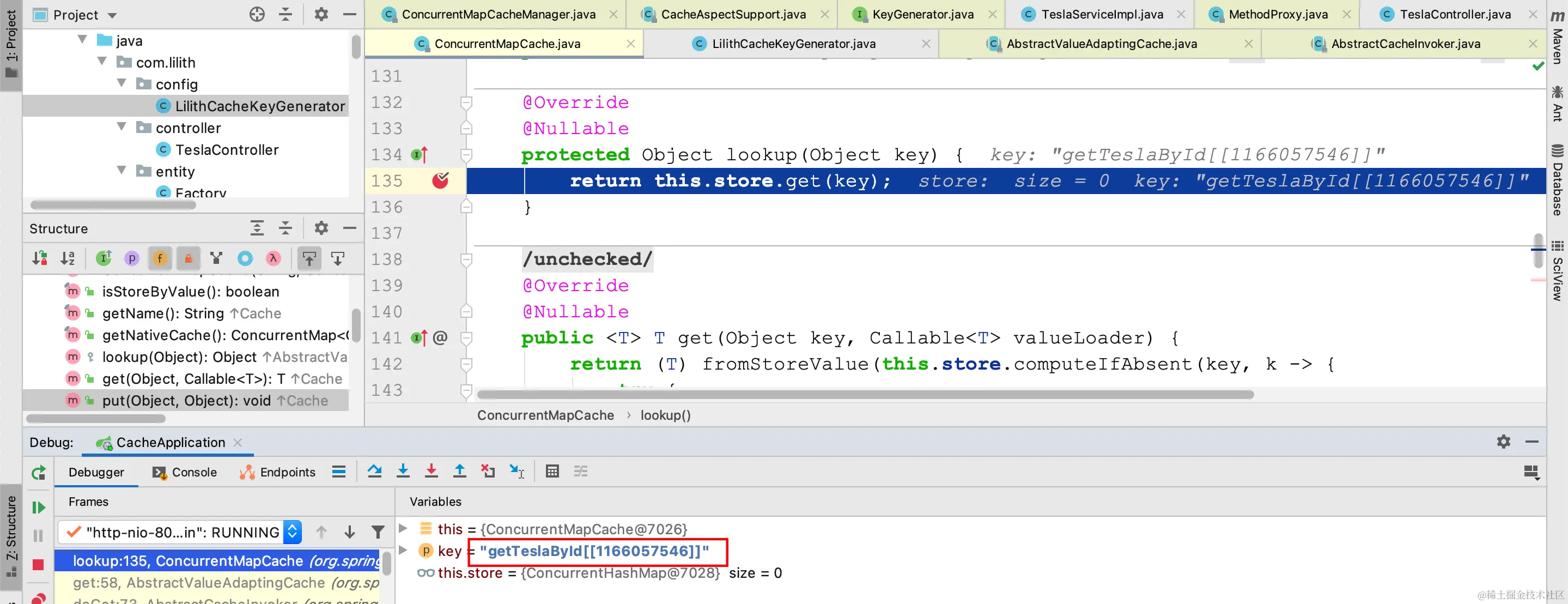This screenshot has height=604, width=1568.
Task: Collapse the controller package in Project tree
Action: (121, 127)
